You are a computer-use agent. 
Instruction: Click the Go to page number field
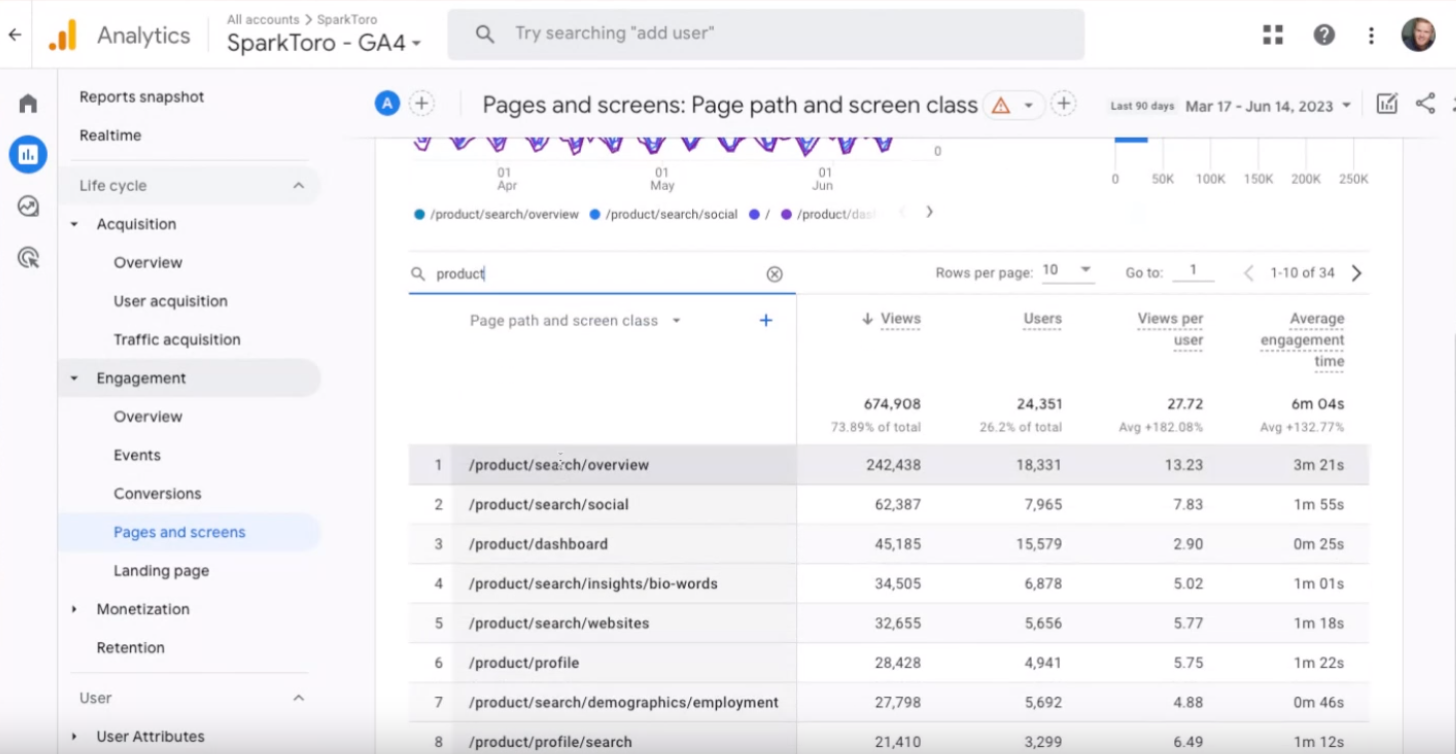(x=1192, y=271)
